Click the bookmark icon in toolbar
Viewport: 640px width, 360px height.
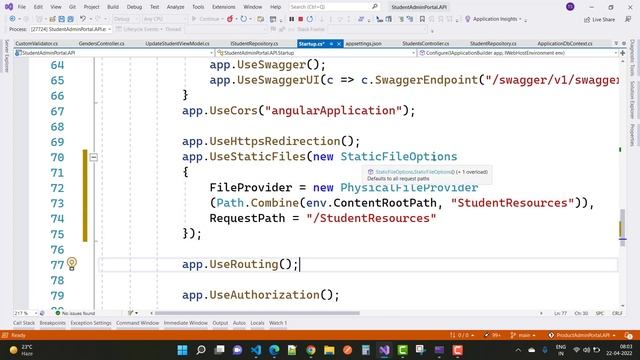pyautogui.click(x=422, y=19)
